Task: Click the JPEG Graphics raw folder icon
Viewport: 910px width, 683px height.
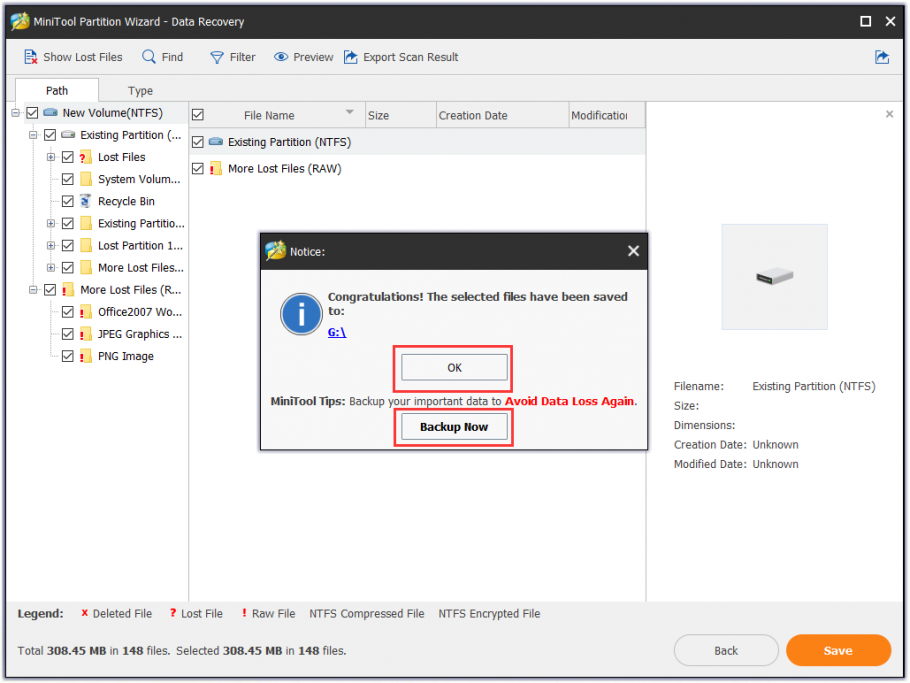Action: click(x=85, y=334)
